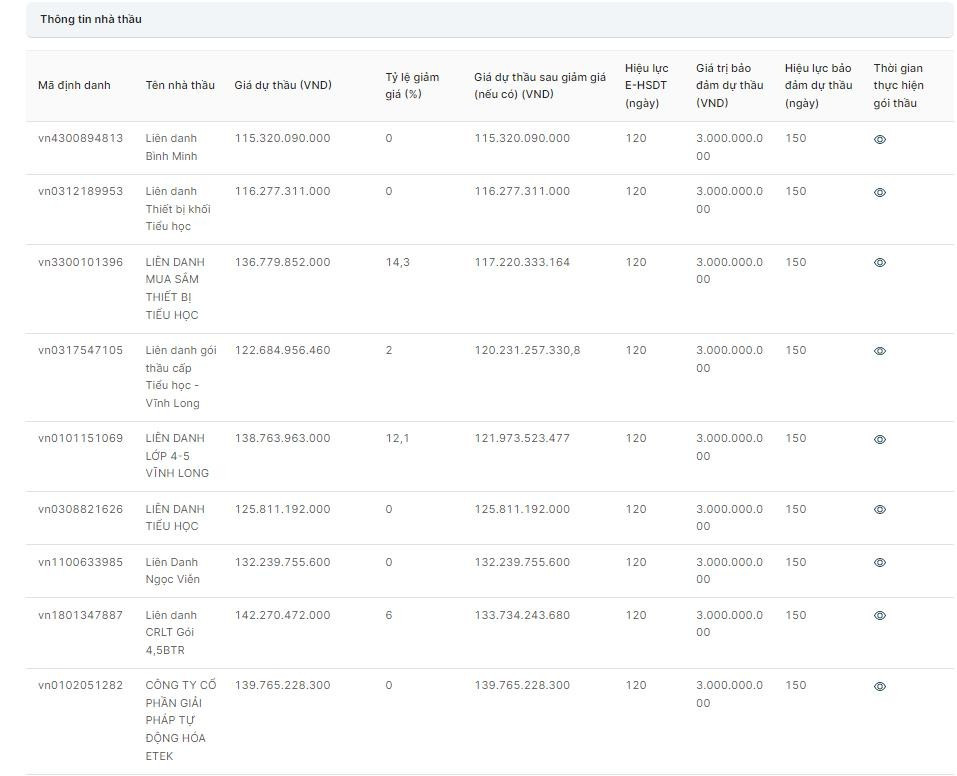Viewport: 957px width, 776px height.
Task: Select contractor ID vn1801347887
Action: [x=81, y=615]
